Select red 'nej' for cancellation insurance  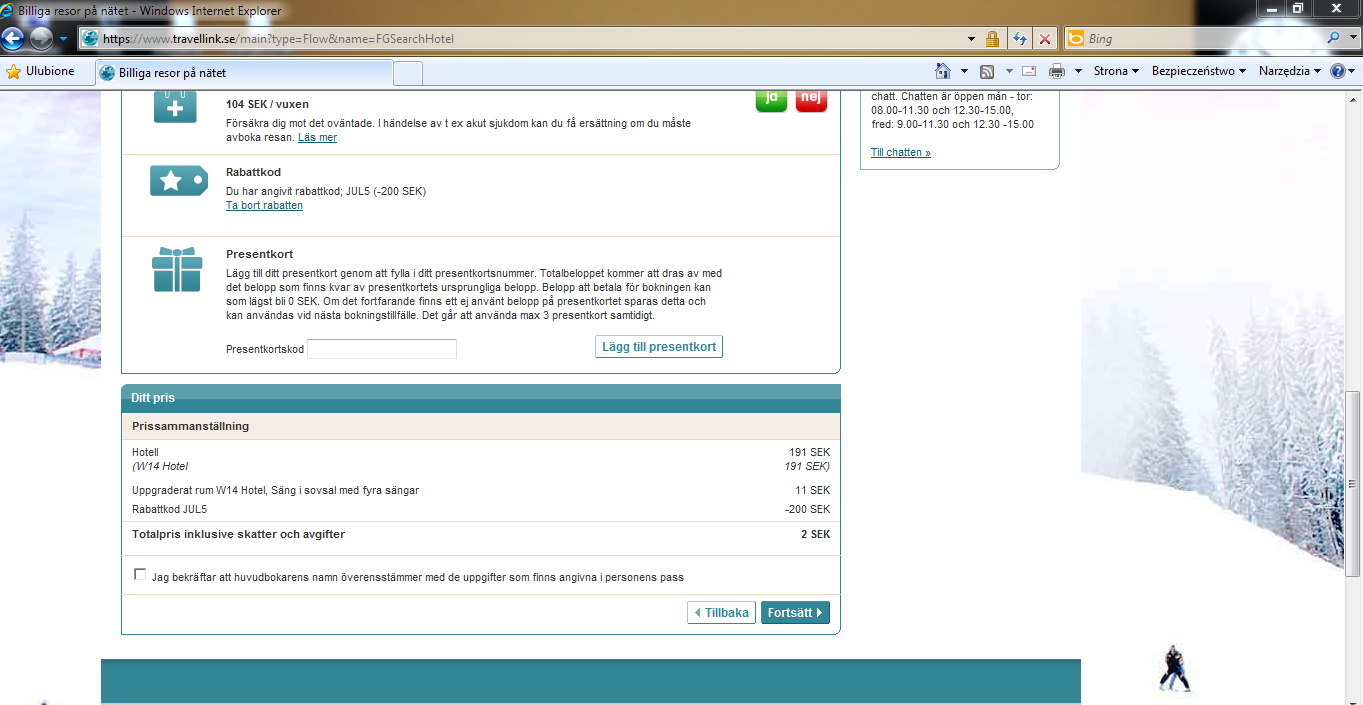point(811,99)
